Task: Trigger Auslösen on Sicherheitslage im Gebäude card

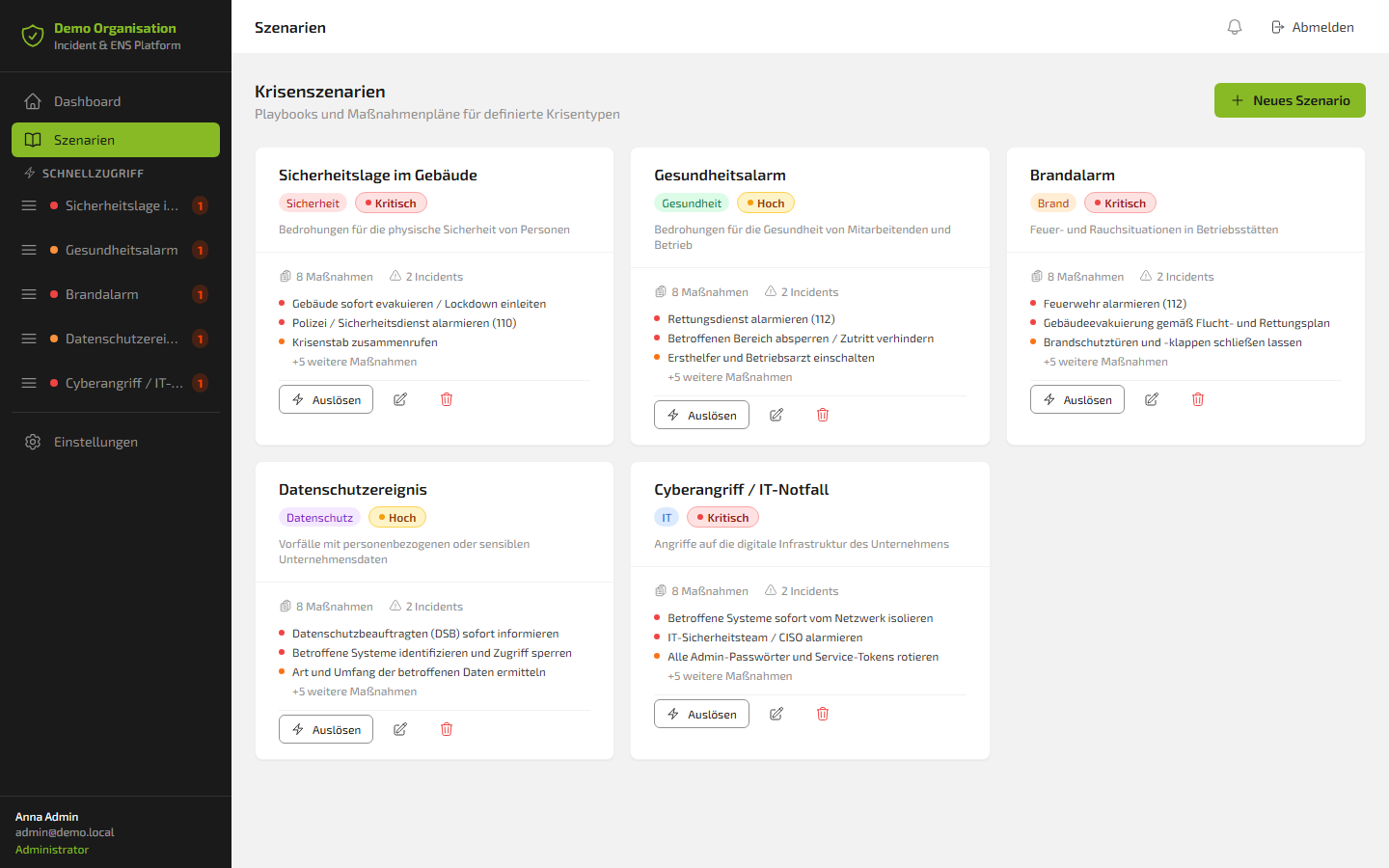Action: (x=326, y=399)
